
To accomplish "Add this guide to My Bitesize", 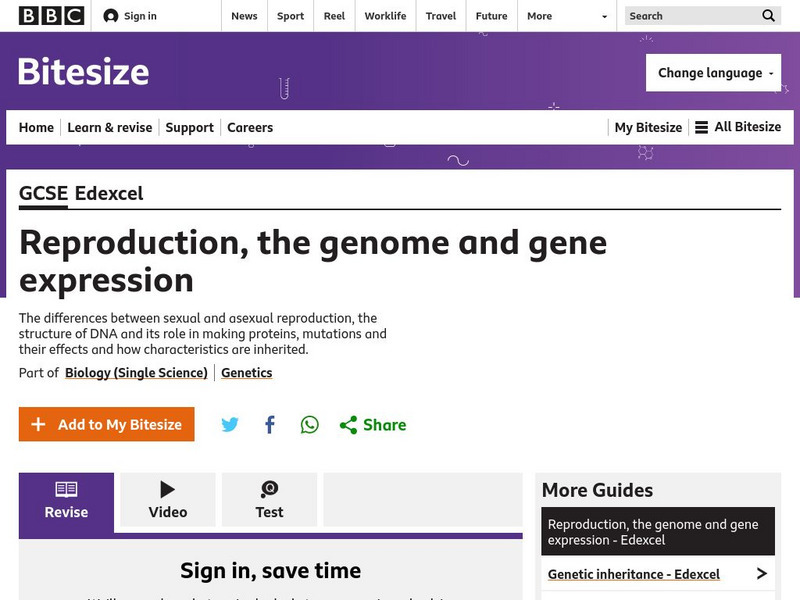I will tap(106, 424).
